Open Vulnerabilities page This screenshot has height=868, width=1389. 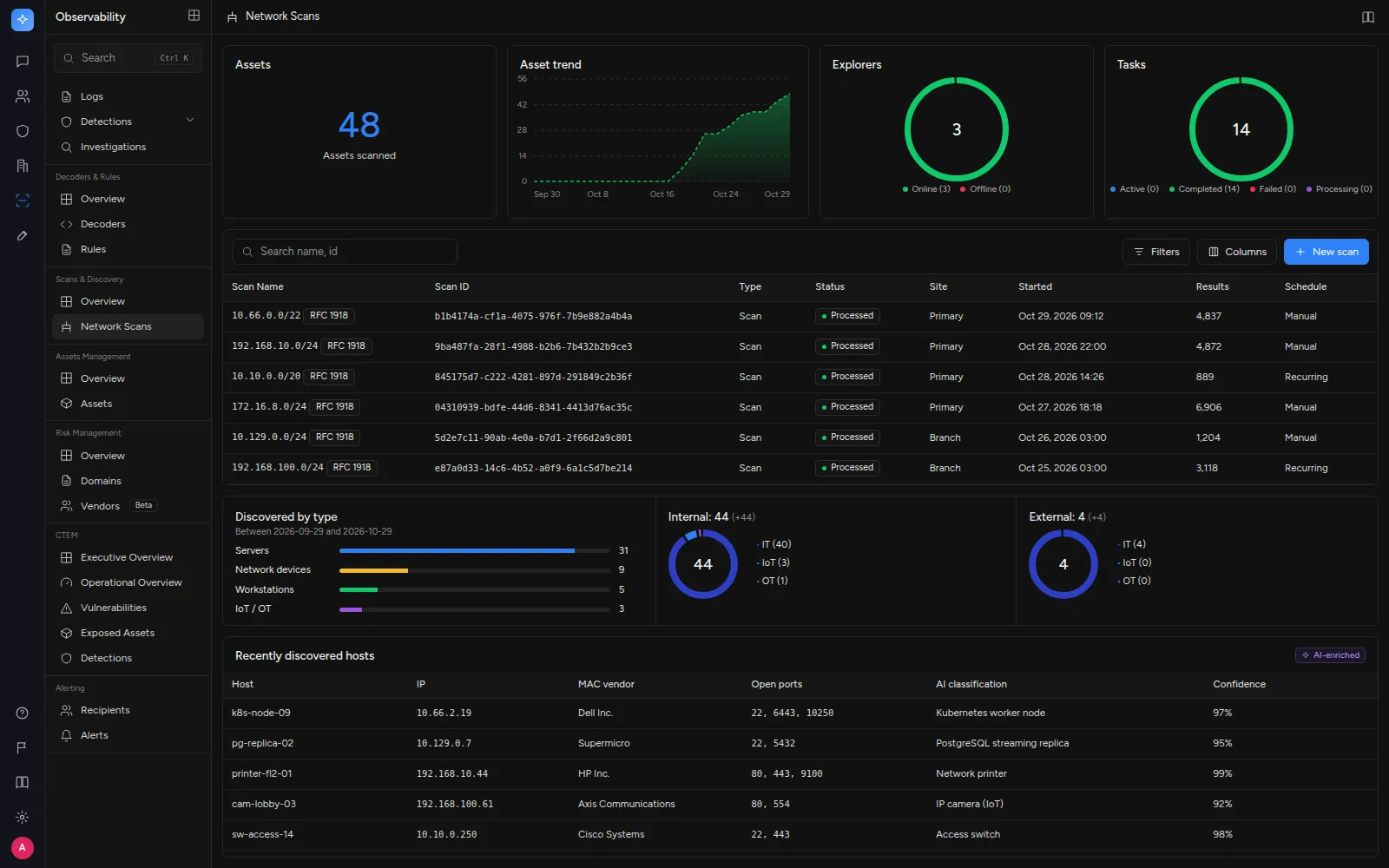pos(128,608)
